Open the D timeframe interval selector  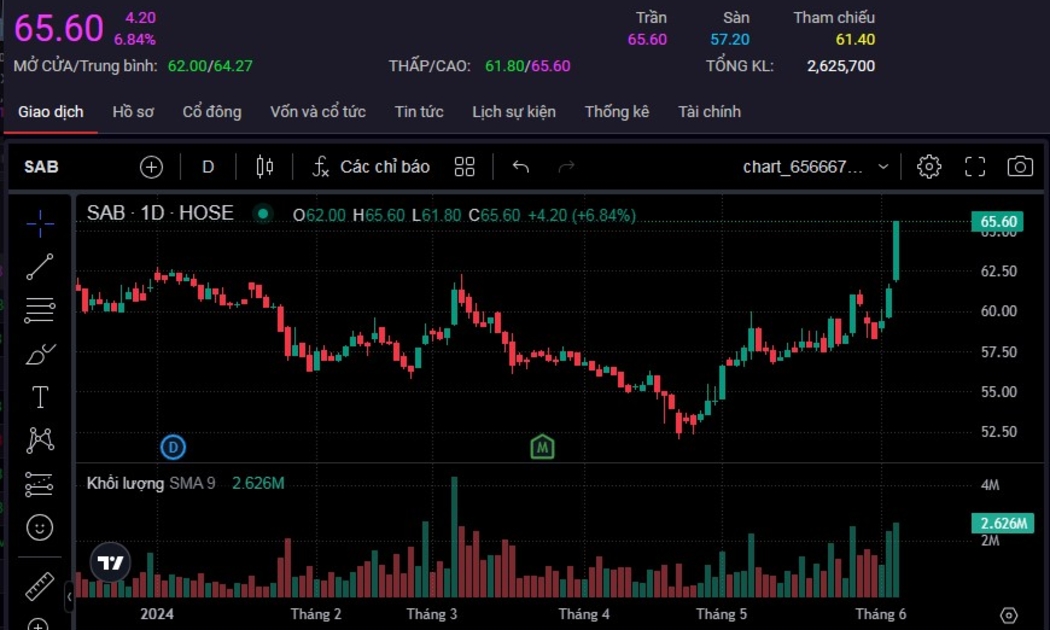(x=208, y=167)
